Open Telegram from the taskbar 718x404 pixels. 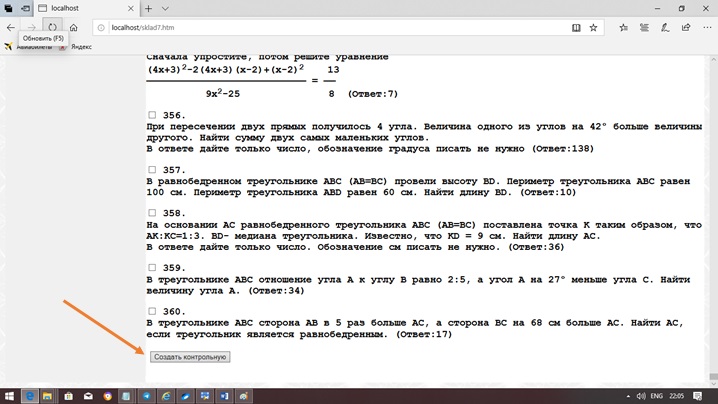(147, 396)
